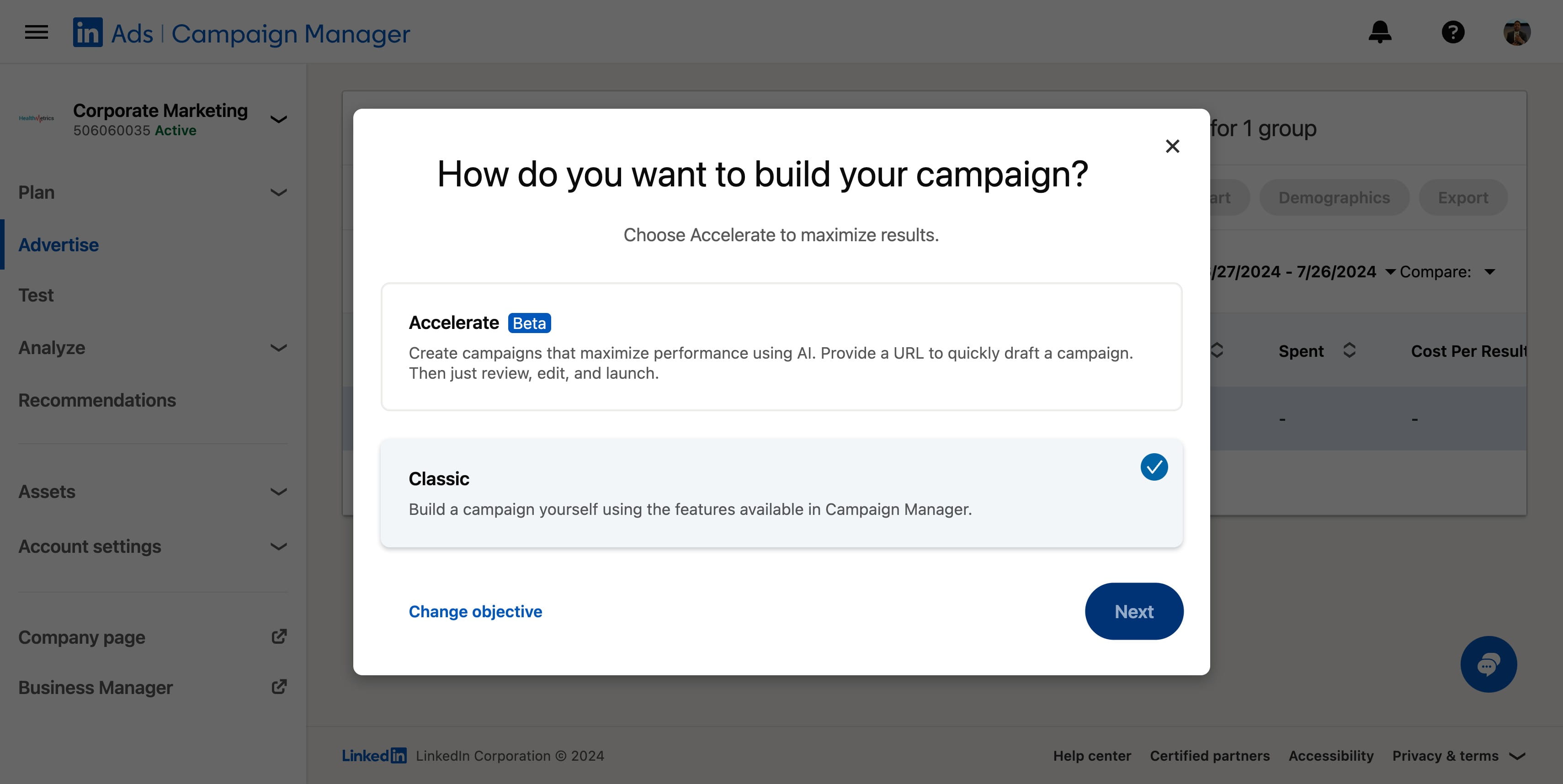The image size is (1563, 784).
Task: Close the campaign build dialog
Action: [x=1172, y=146]
